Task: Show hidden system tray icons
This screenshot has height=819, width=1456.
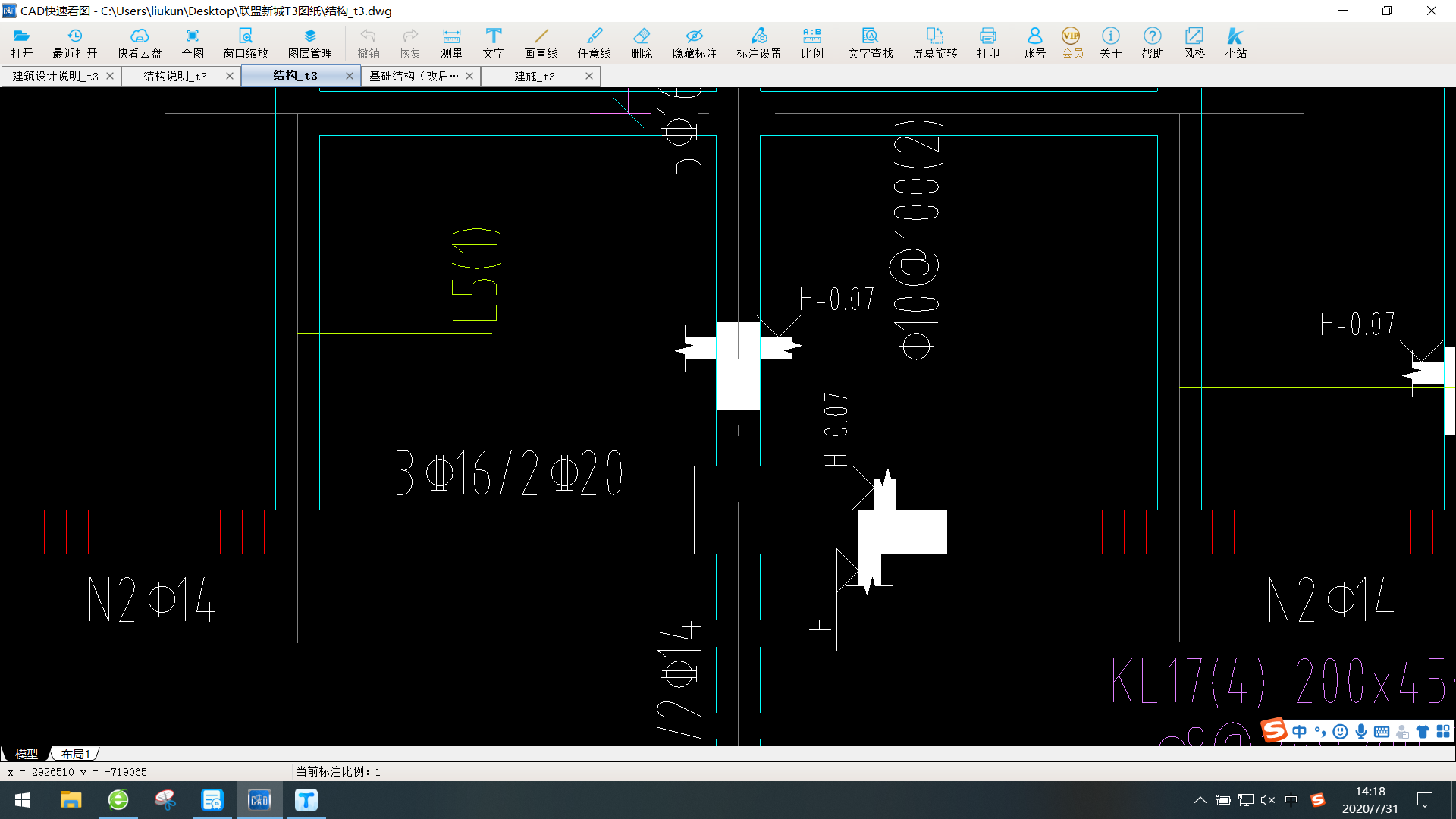Action: (x=1200, y=800)
